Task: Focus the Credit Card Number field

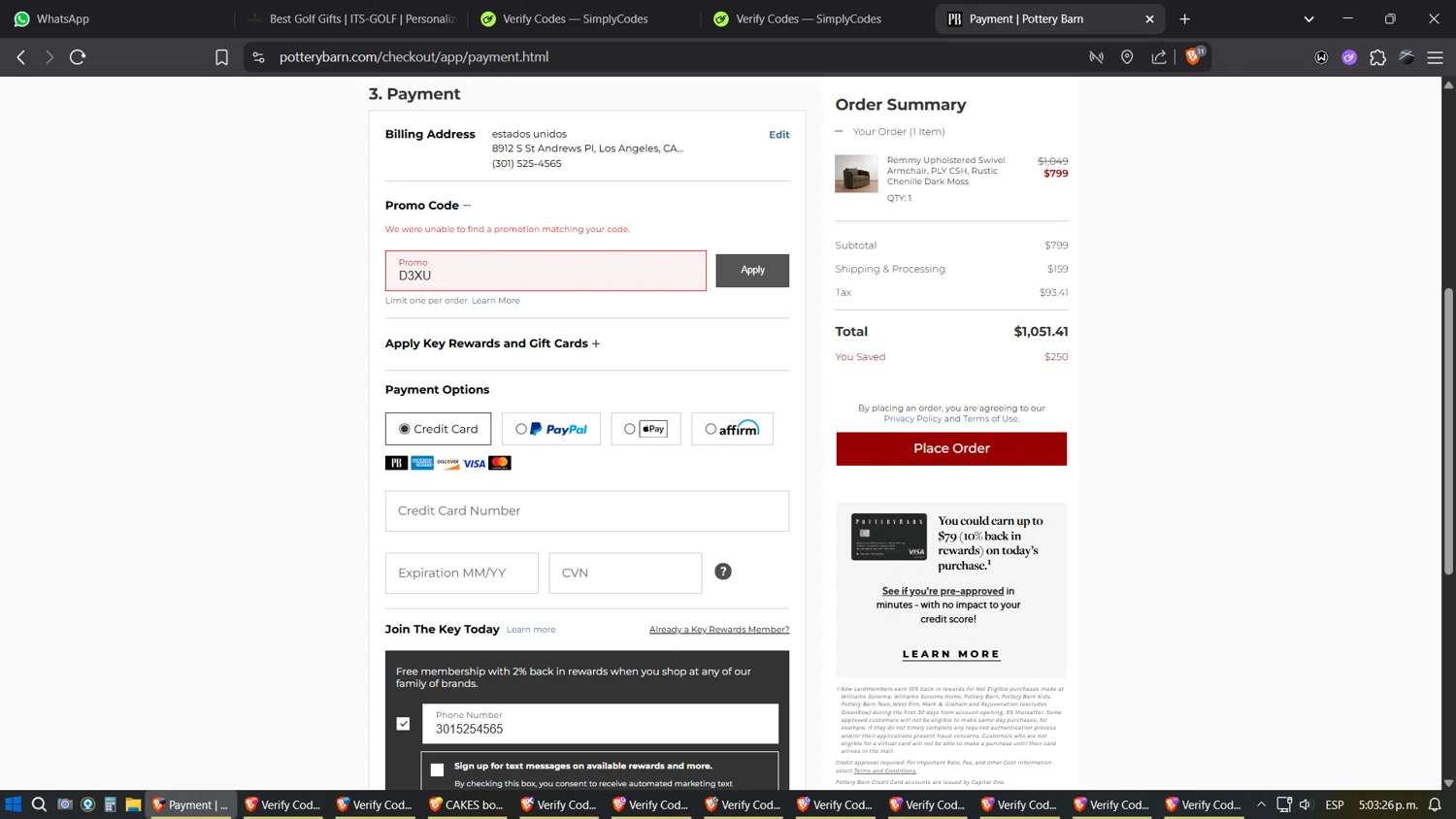Action: [x=587, y=511]
